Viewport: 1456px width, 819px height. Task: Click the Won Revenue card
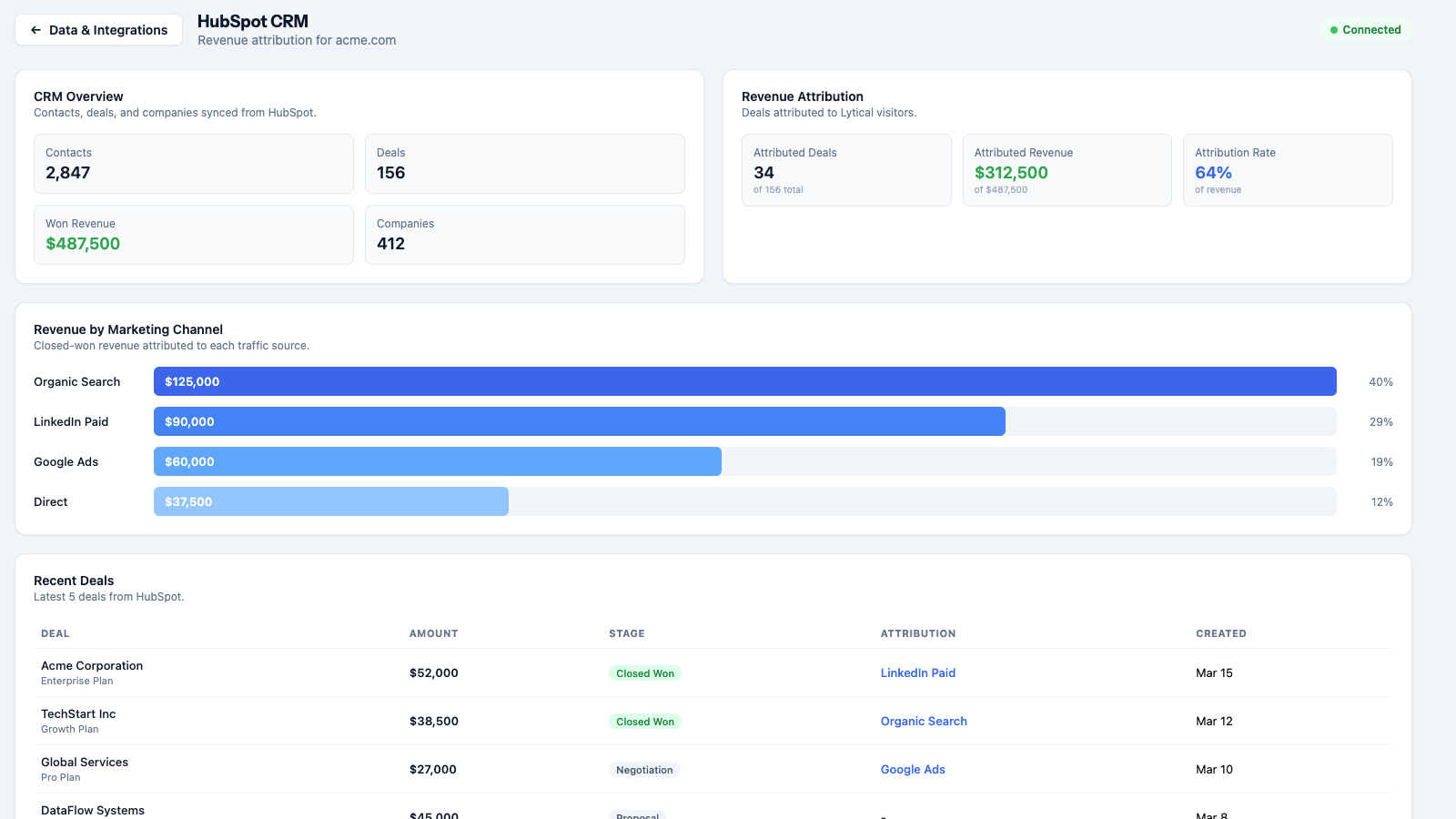pyautogui.click(x=193, y=235)
